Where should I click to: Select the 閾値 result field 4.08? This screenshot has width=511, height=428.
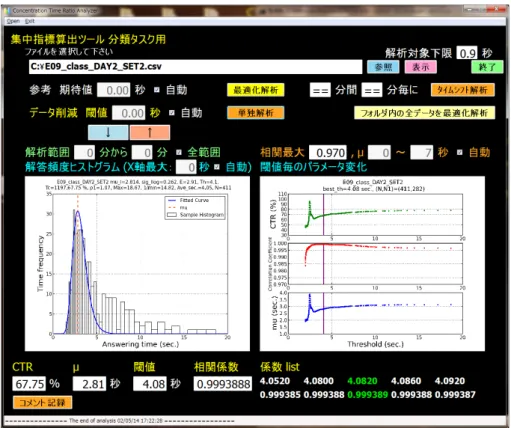pyautogui.click(x=150, y=384)
